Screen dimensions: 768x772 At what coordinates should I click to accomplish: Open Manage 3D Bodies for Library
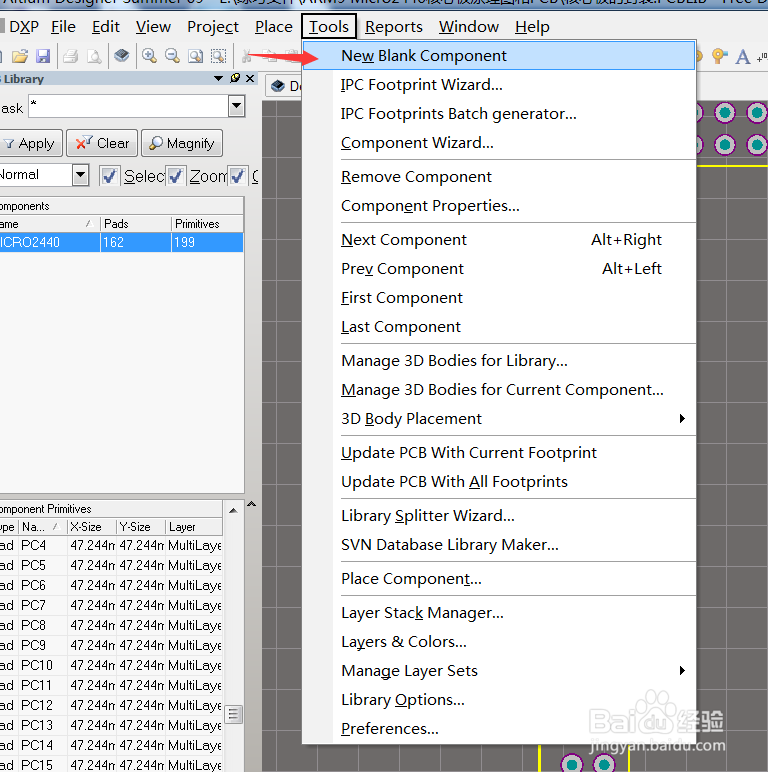click(x=499, y=361)
